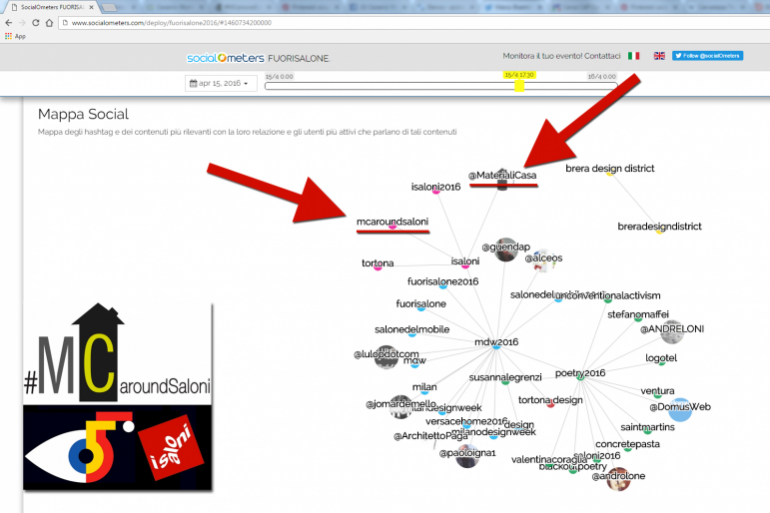Click the yellow timeline slider handle
This screenshot has height=513, width=770.
click(x=519, y=86)
